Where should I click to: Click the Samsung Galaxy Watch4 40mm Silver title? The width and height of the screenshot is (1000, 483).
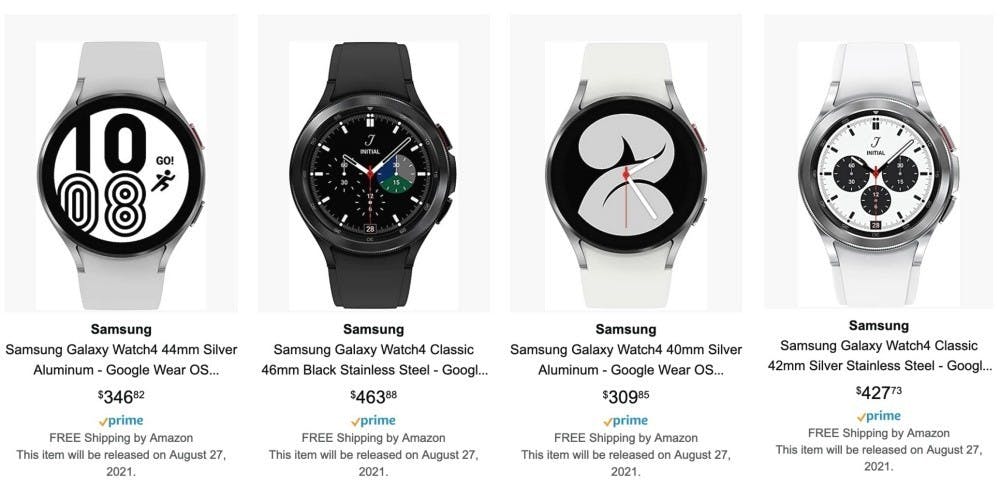click(626, 360)
